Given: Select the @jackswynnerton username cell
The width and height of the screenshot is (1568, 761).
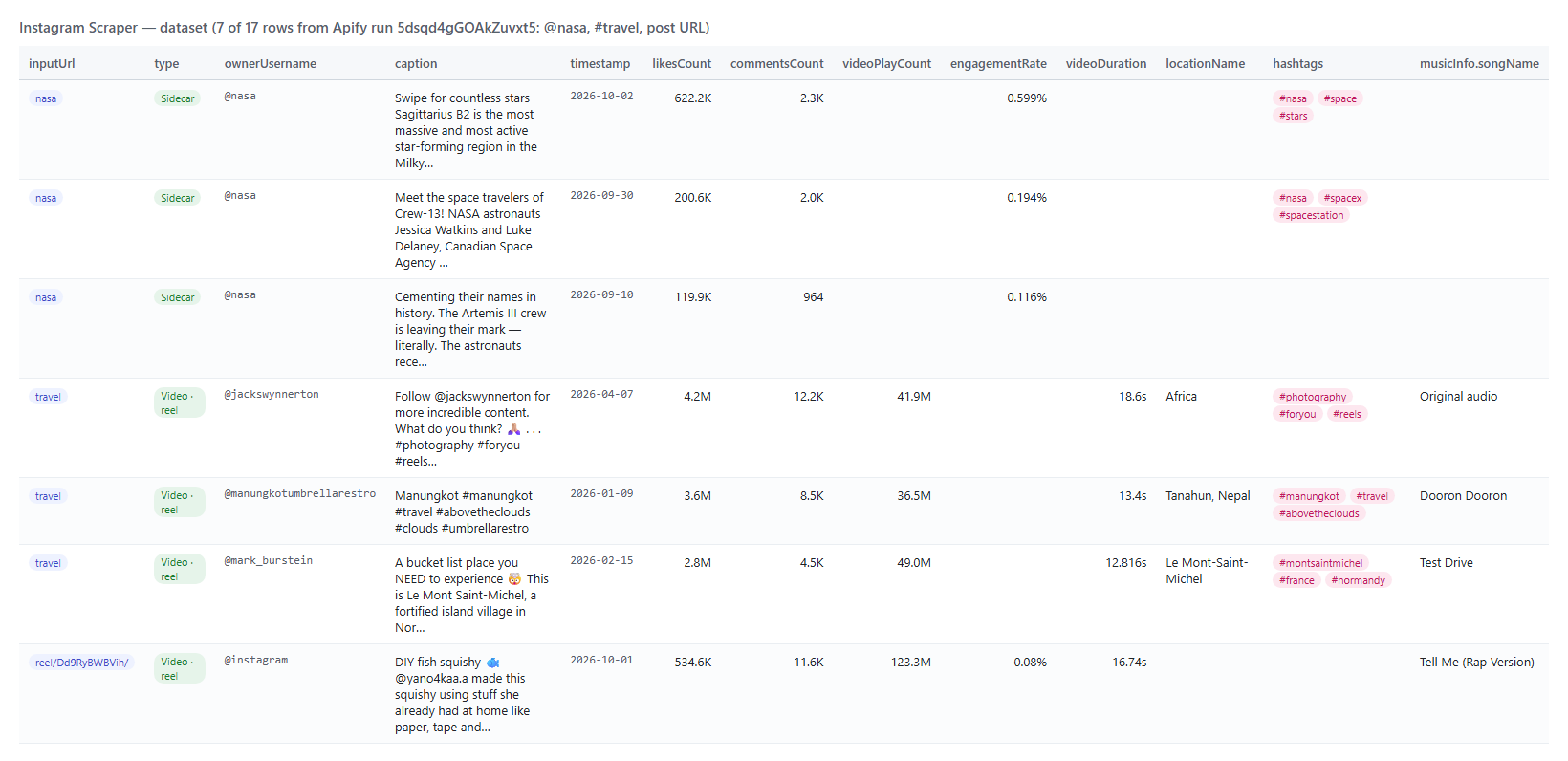Looking at the screenshot, I should click(x=272, y=395).
